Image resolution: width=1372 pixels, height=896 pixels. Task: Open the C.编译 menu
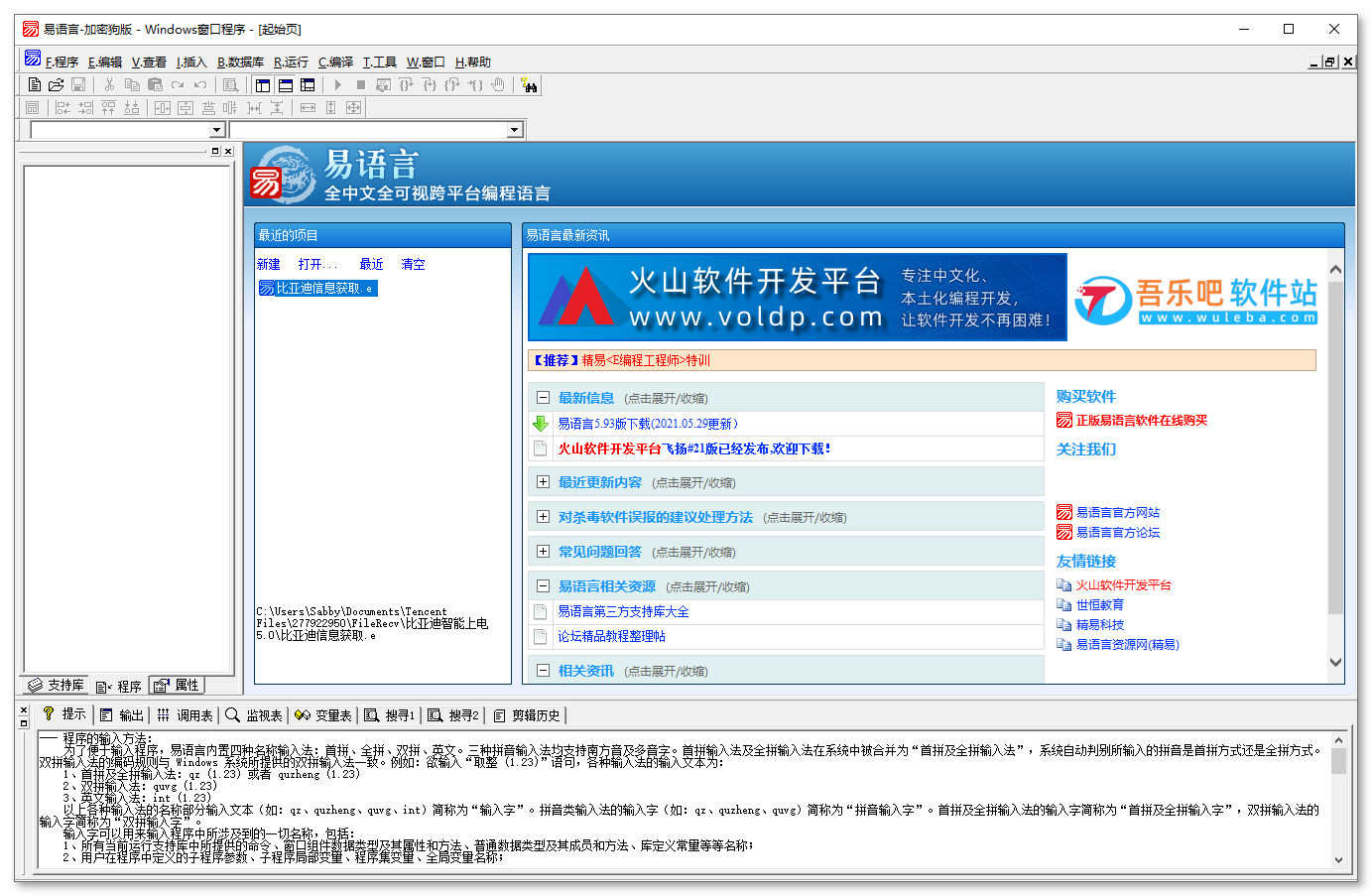[335, 62]
